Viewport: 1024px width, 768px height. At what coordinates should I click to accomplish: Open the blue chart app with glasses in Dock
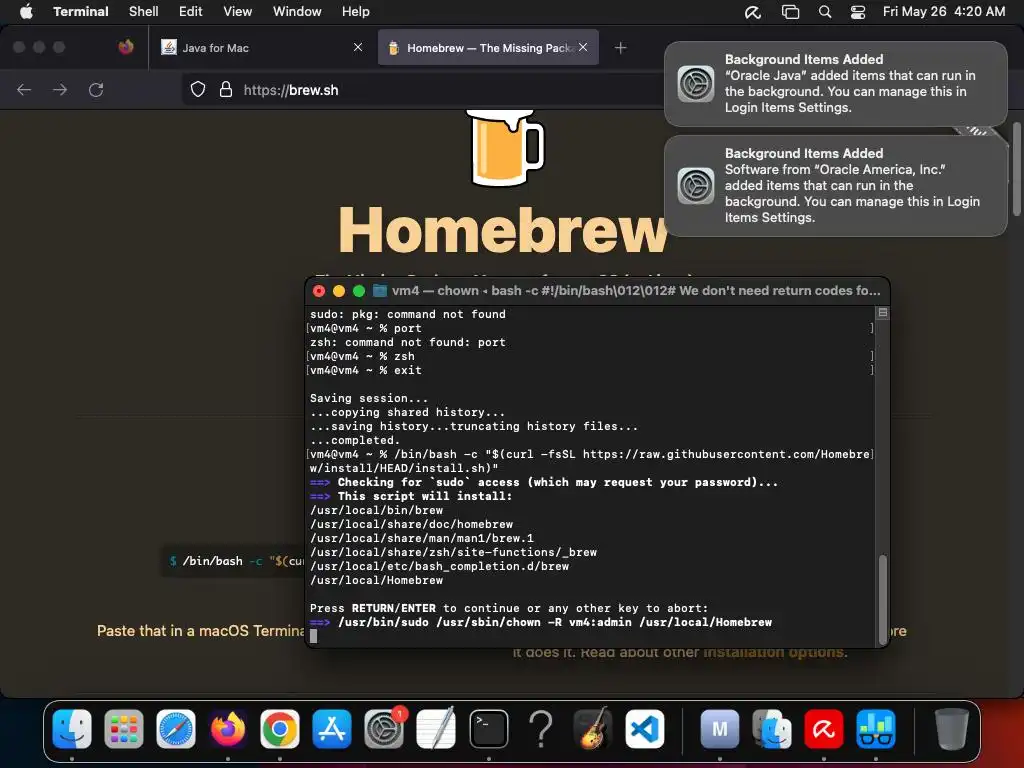(x=876, y=729)
